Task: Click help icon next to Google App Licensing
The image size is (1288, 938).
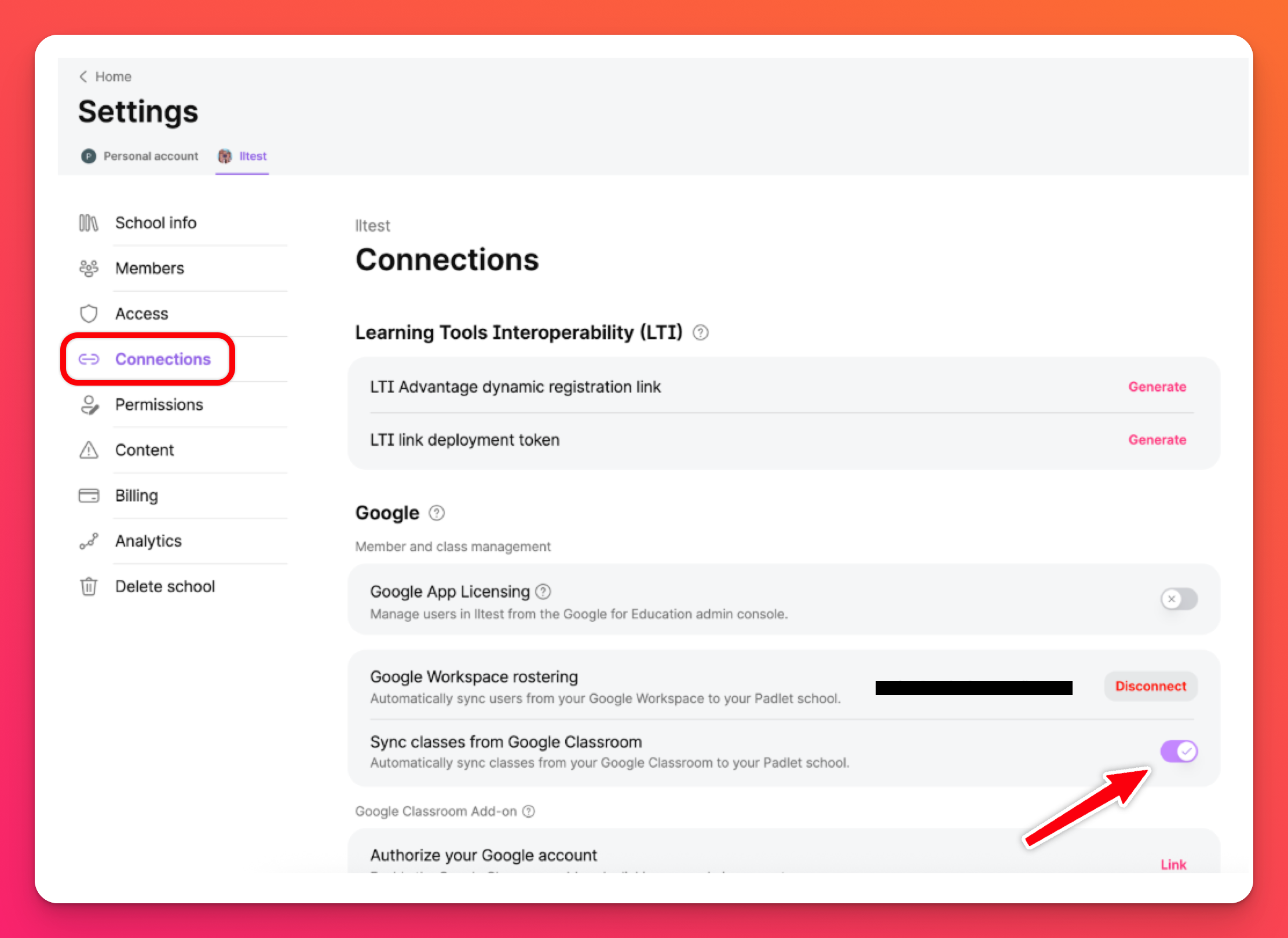Action: pyautogui.click(x=543, y=592)
